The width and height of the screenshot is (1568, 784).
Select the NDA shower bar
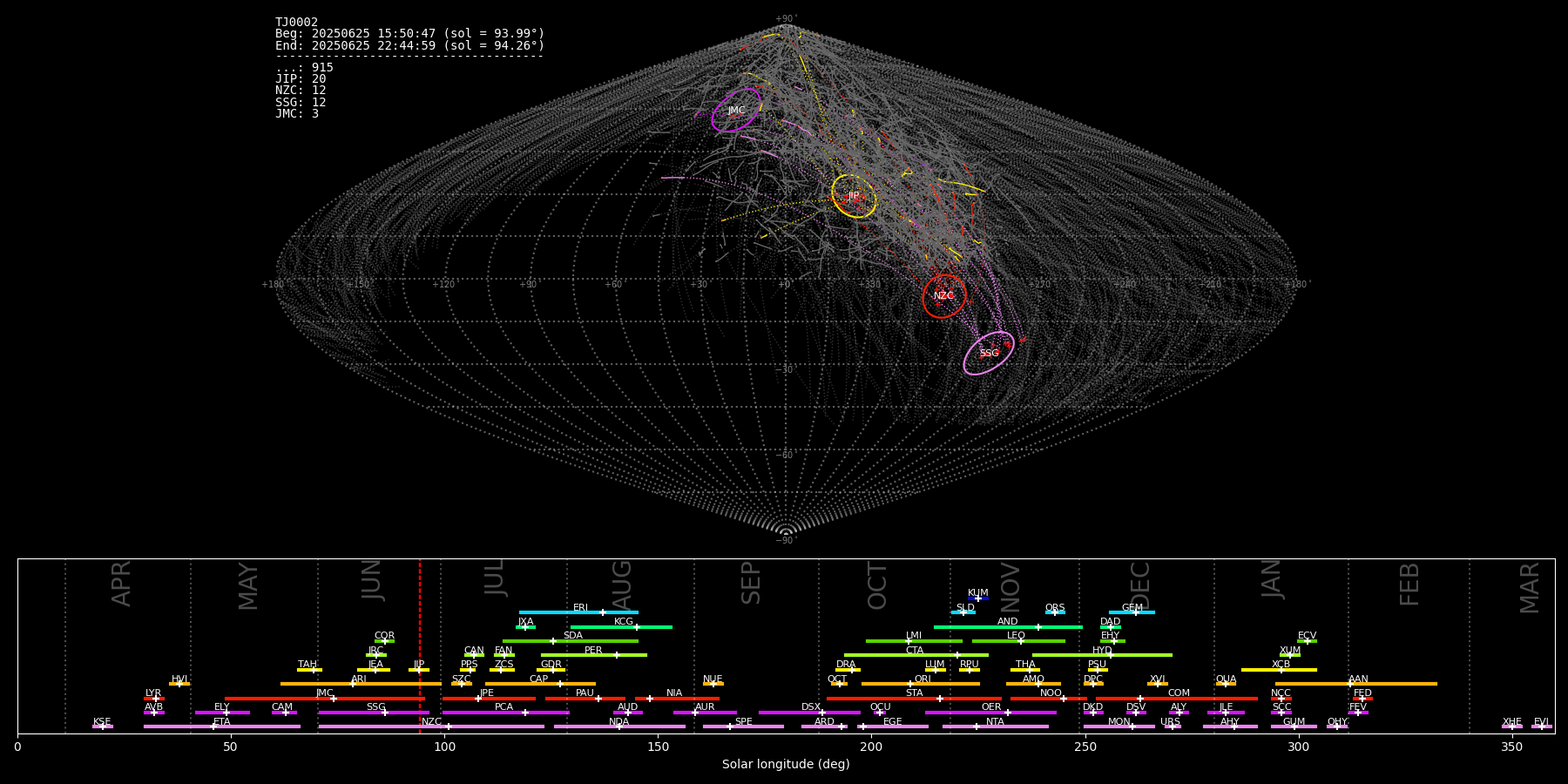pyautogui.click(x=619, y=726)
